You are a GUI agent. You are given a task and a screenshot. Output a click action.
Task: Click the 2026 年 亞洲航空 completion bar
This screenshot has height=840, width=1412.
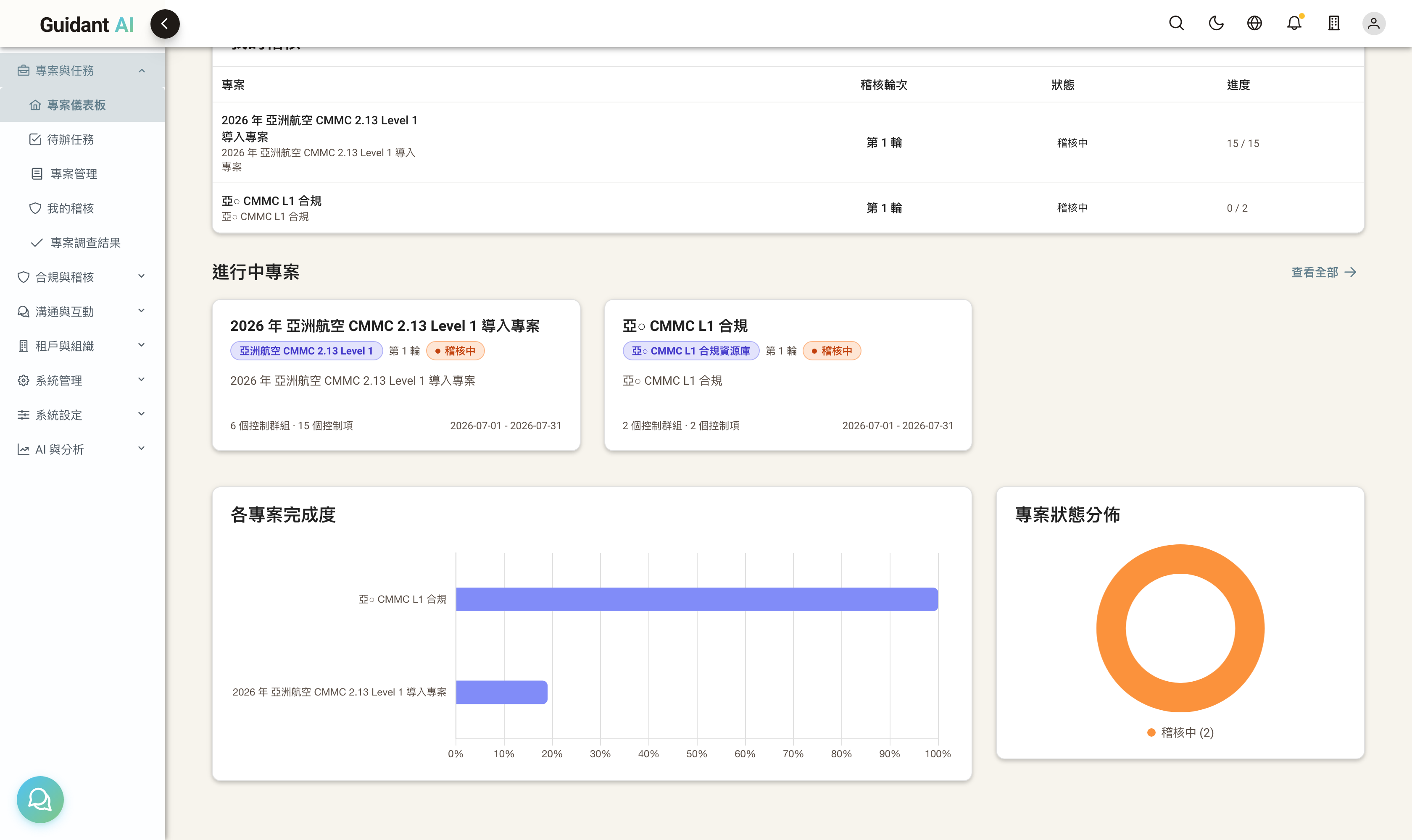(501, 692)
